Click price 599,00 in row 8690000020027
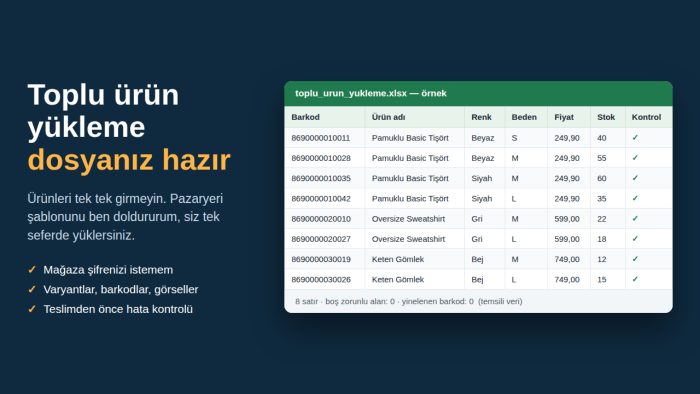 [x=567, y=239]
